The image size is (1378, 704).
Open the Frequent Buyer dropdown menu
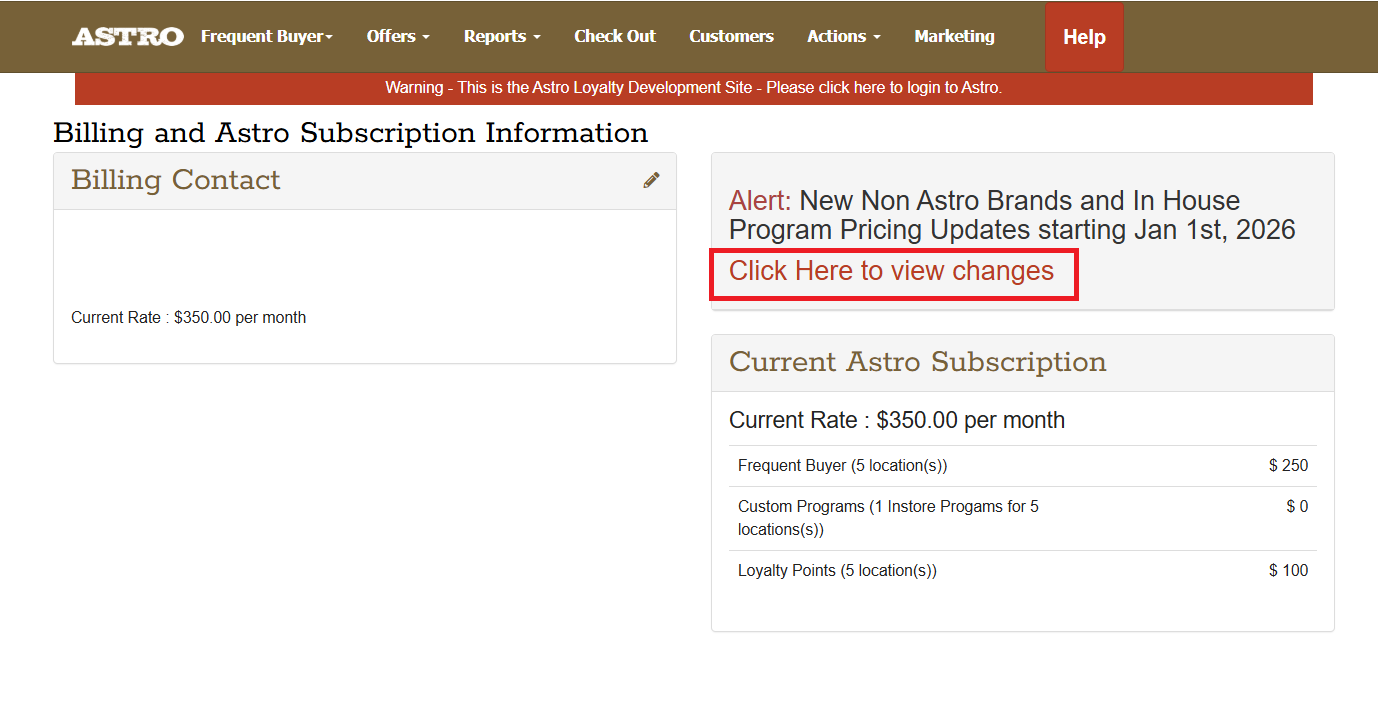point(266,37)
